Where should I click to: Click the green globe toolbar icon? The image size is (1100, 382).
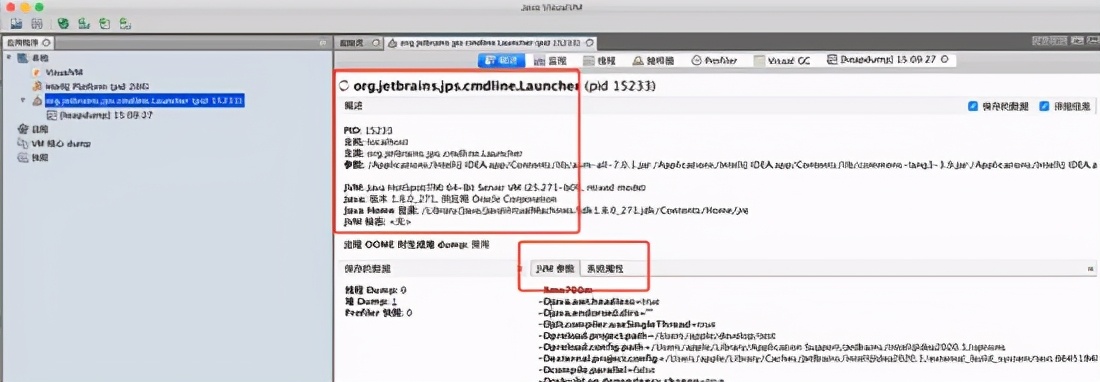click(x=63, y=23)
